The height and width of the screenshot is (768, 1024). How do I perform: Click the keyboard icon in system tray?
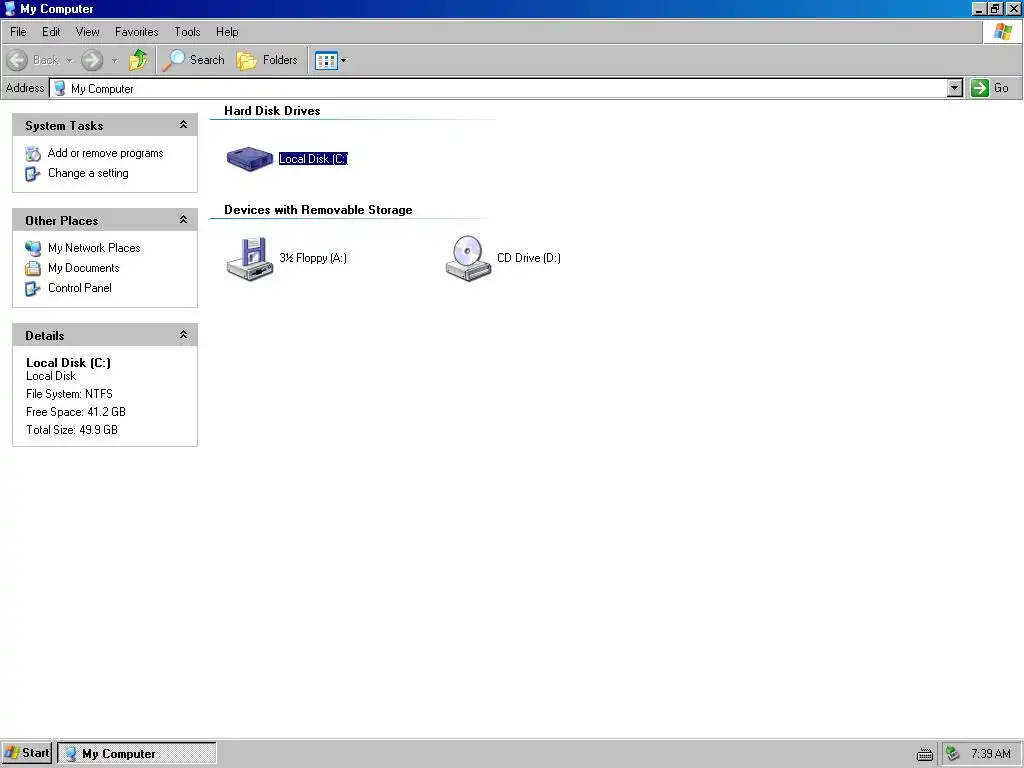(925, 754)
